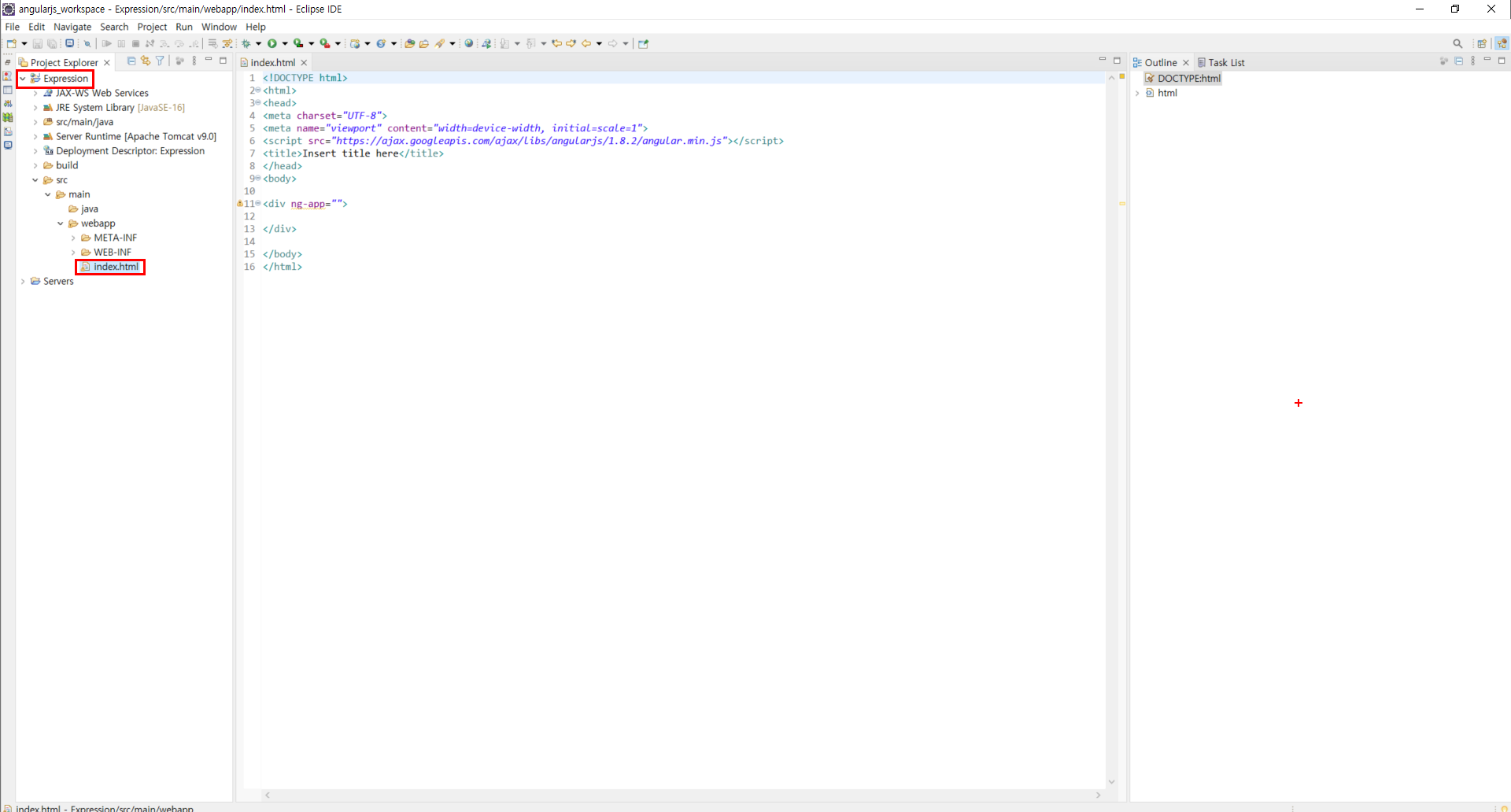Expand JRE System Library node
This screenshot has height=812, width=1511.
click(35, 108)
